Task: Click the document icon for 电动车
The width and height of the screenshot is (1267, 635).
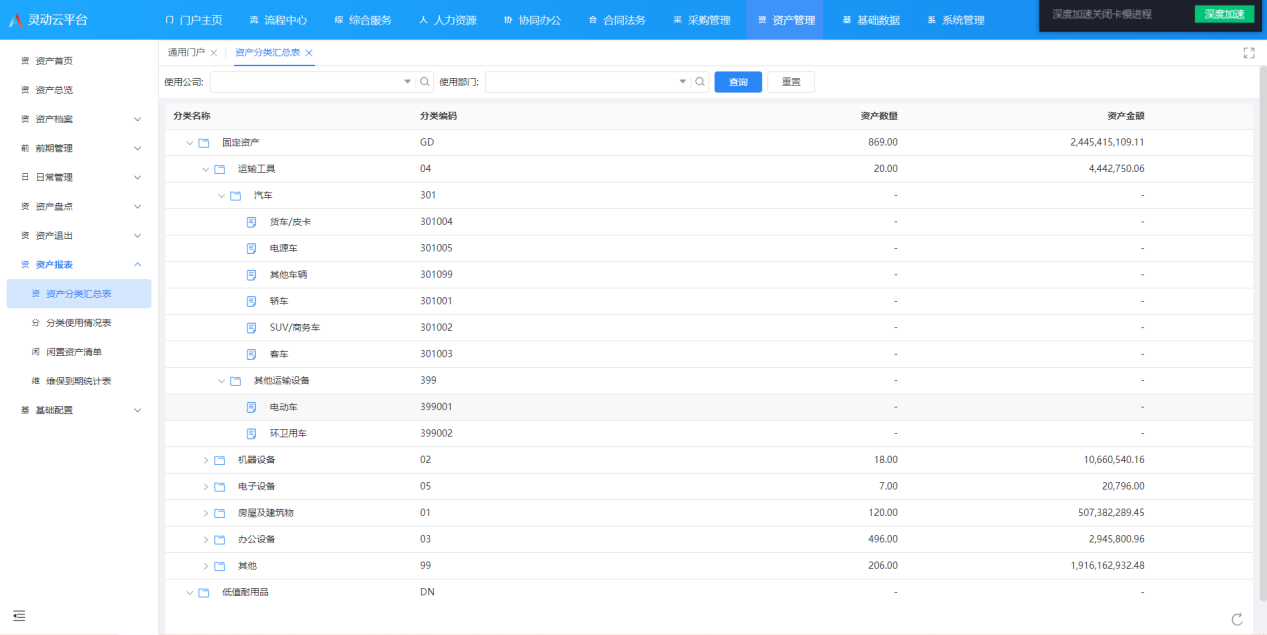Action: click(x=252, y=407)
